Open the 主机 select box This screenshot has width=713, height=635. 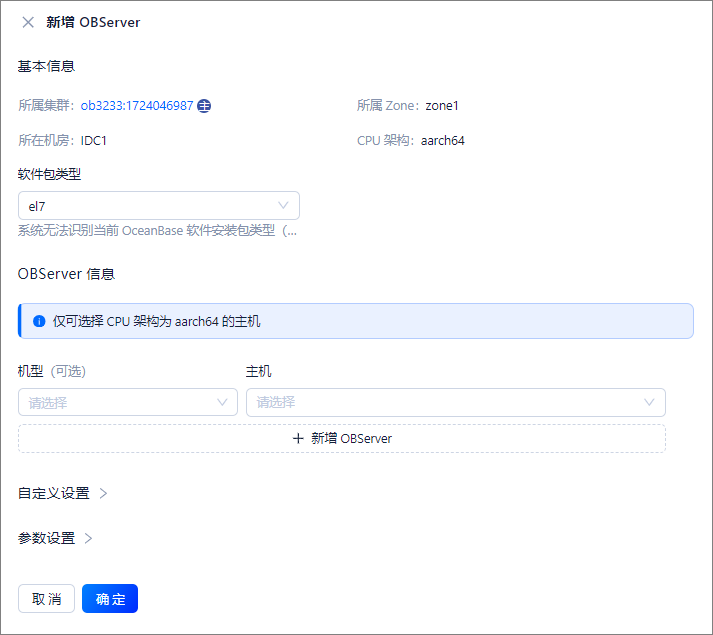point(456,402)
